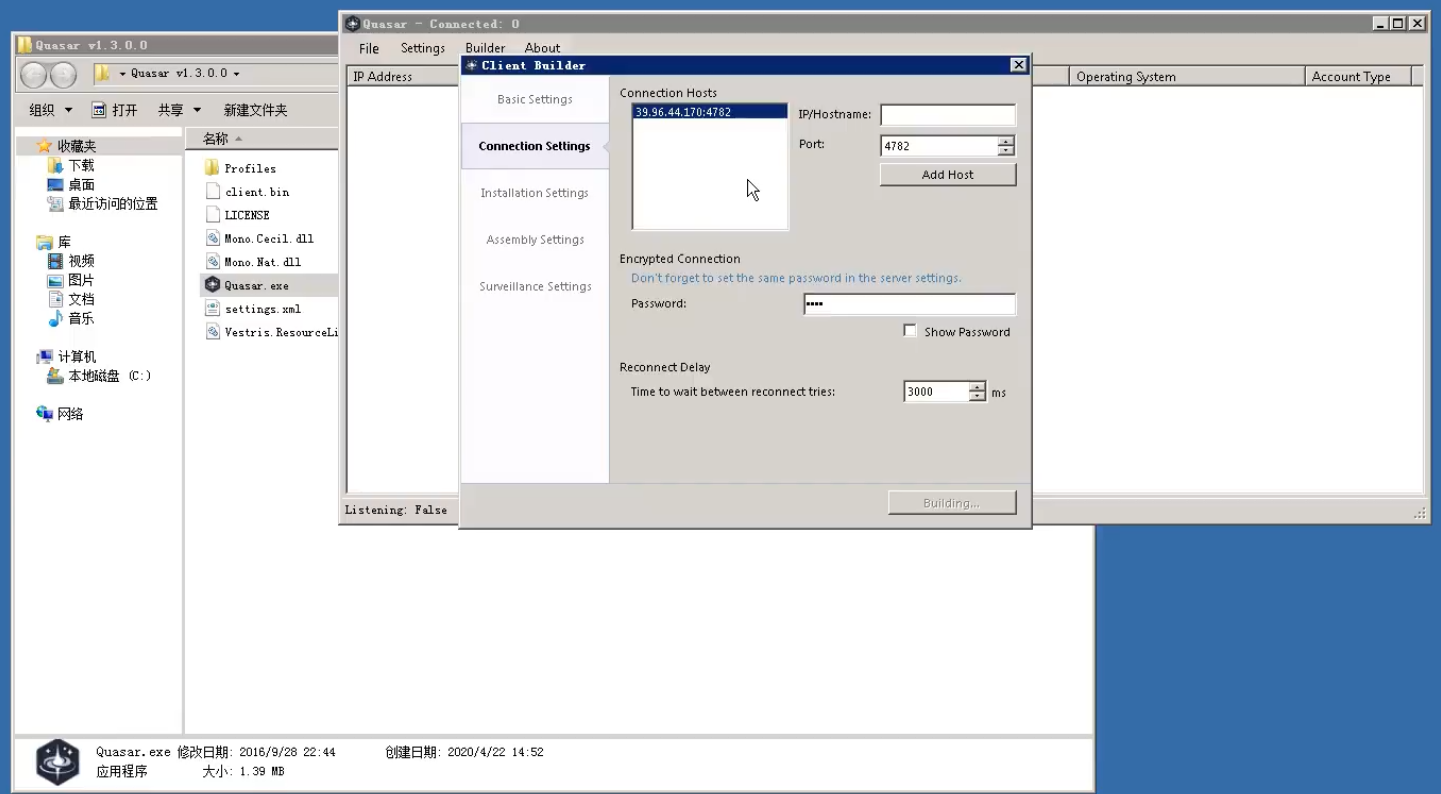Viewport: 1441px width, 794px height.
Task: Decrease the reconnect delay stepper value
Action: coord(977,397)
